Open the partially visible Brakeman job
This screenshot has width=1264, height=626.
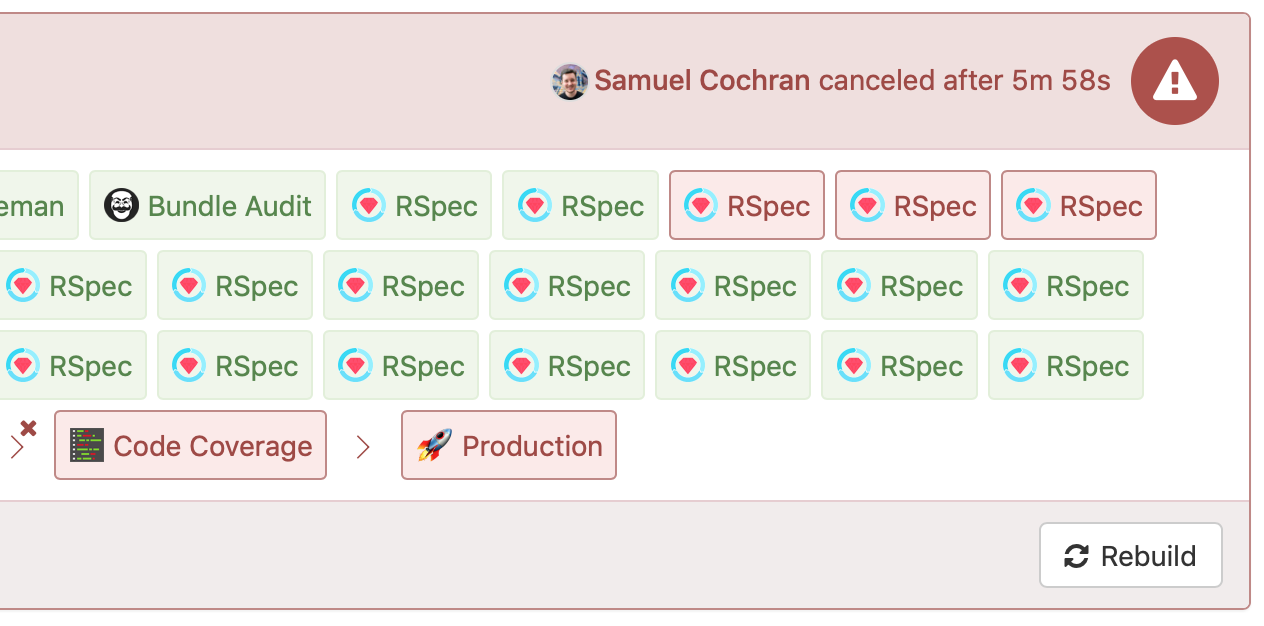point(33,206)
